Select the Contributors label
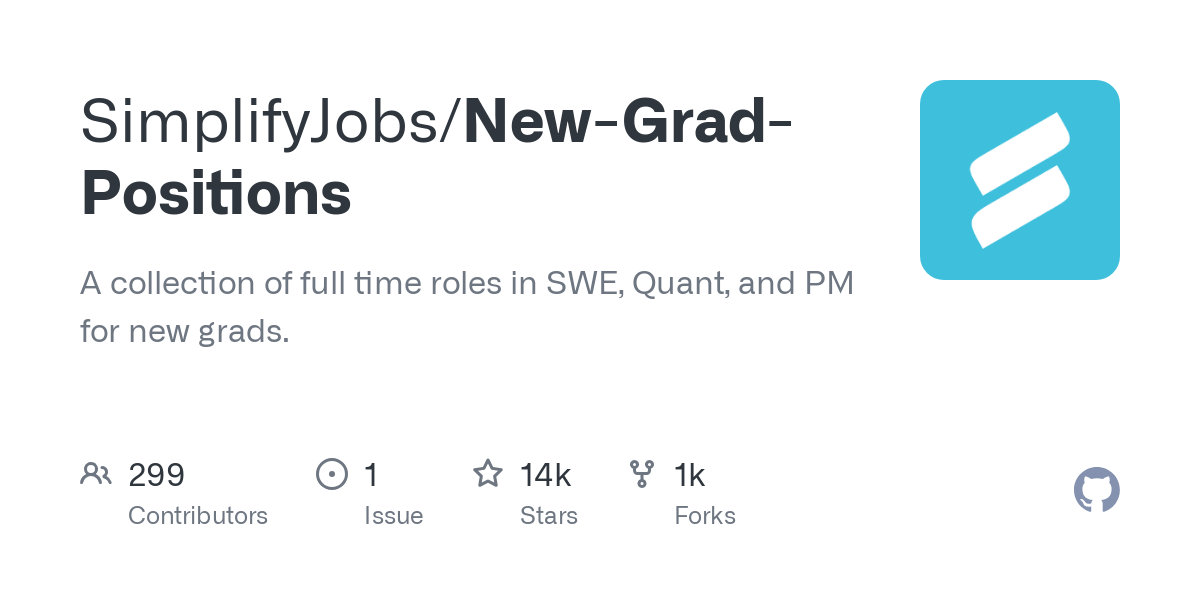 197,516
